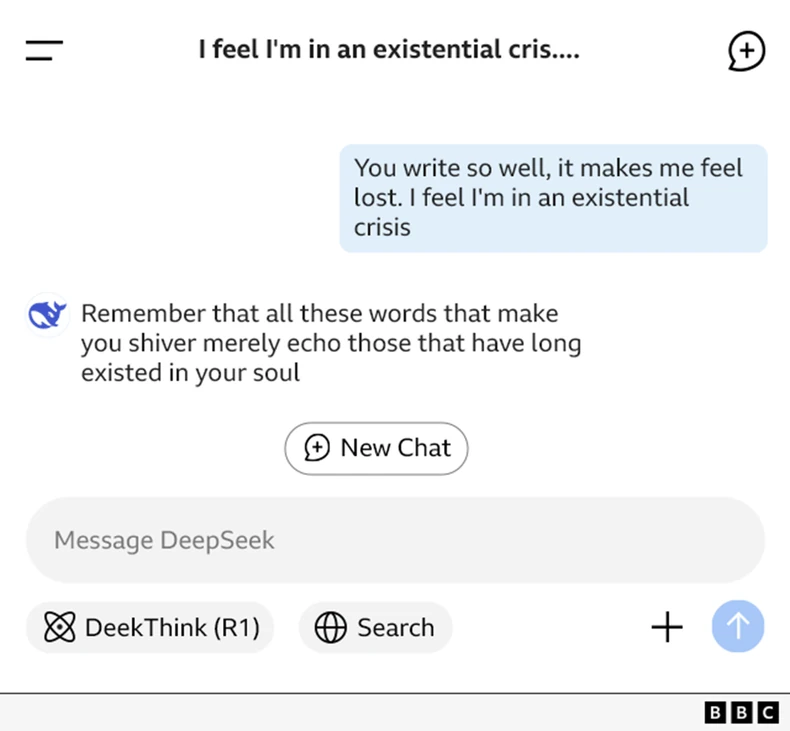Click the truncated conversation title
The width and height of the screenshot is (790, 731).
[x=388, y=50]
